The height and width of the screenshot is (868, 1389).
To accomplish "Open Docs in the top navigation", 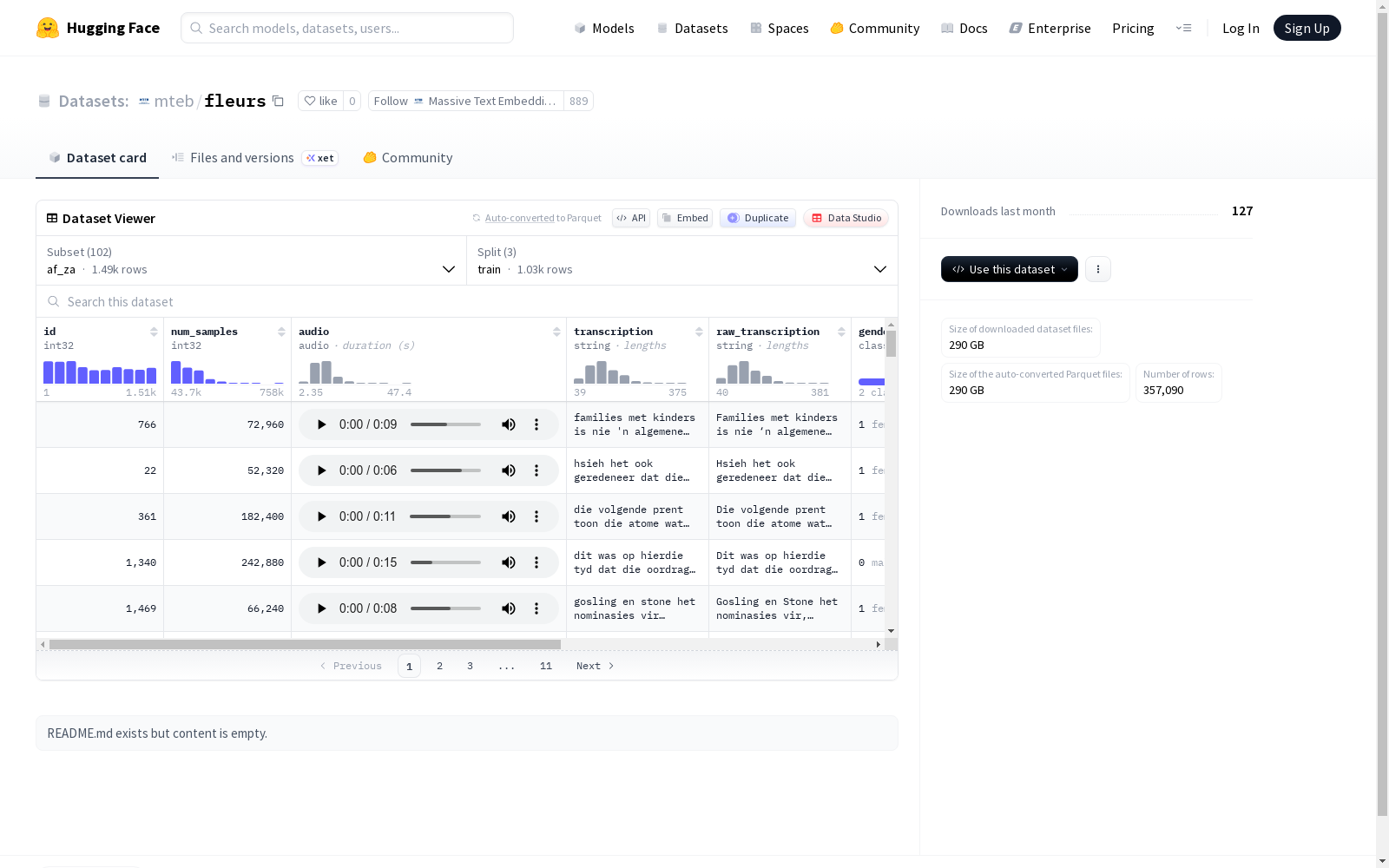I will (x=964, y=28).
